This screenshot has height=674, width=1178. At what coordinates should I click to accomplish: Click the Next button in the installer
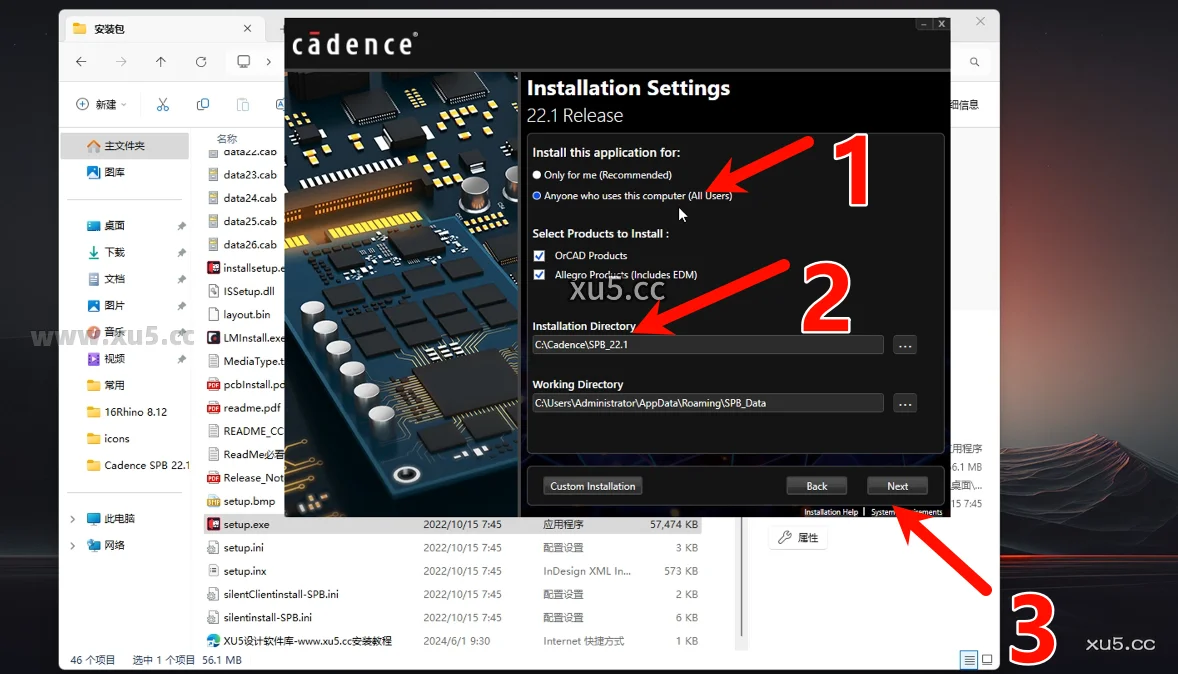[x=896, y=485]
